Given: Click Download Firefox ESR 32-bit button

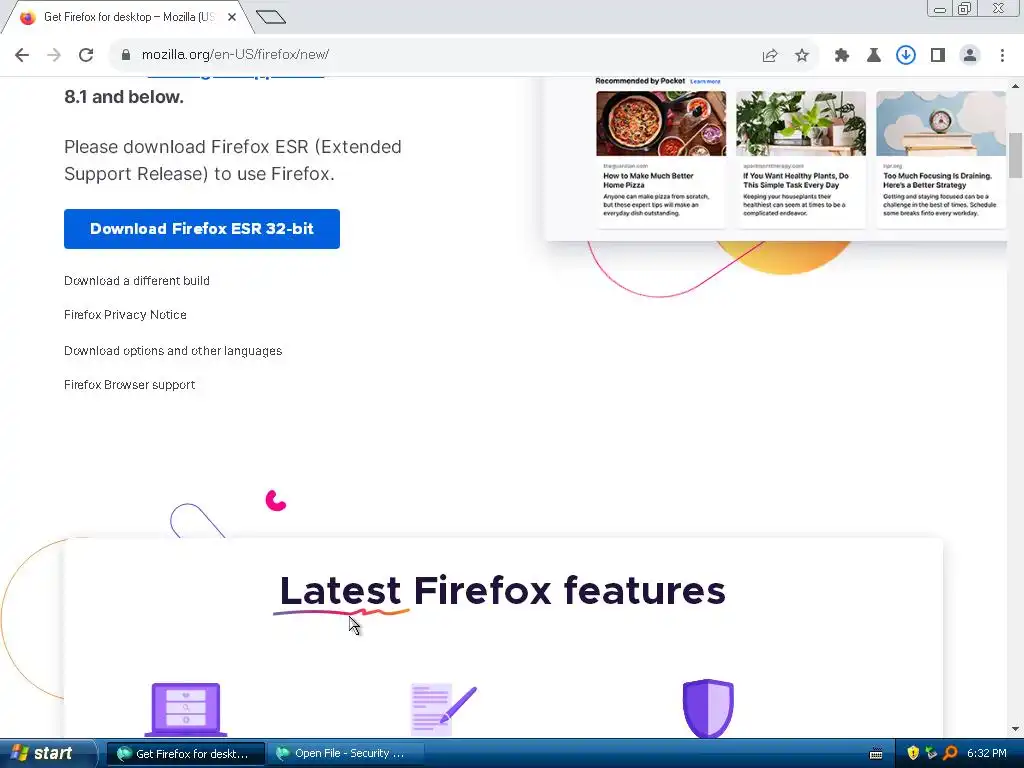Looking at the screenshot, I should (x=202, y=229).
